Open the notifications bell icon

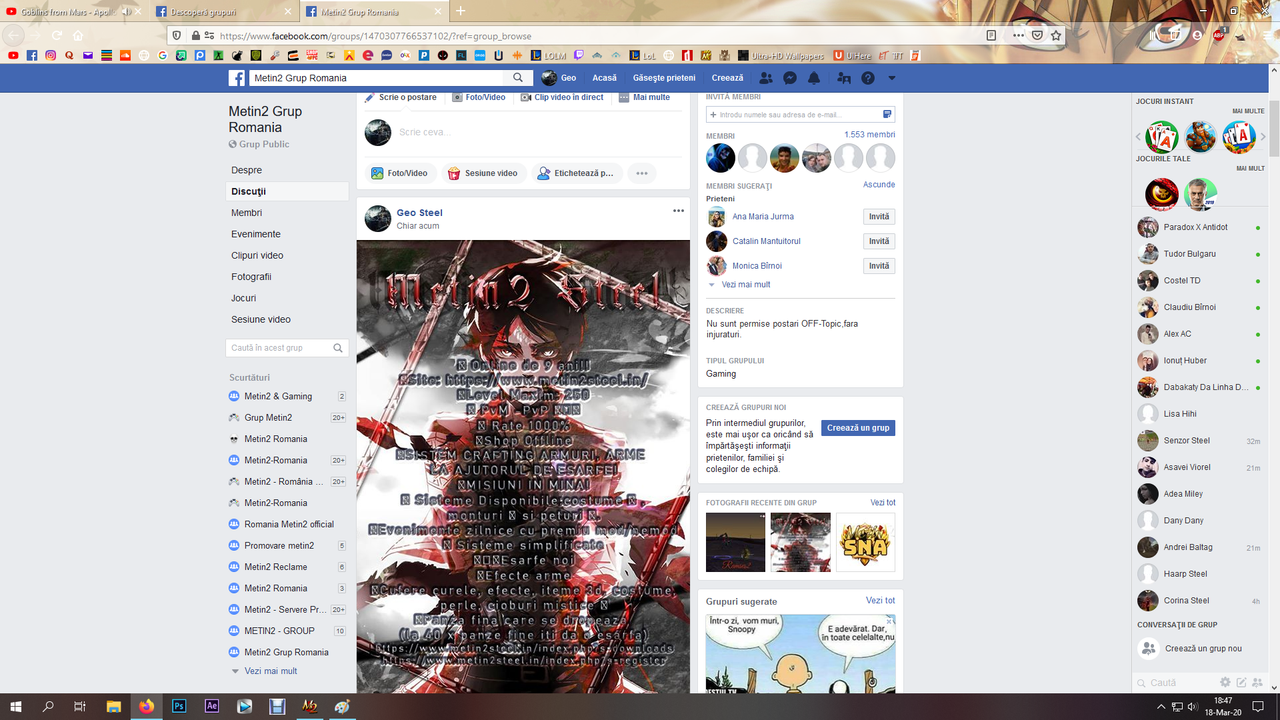point(814,78)
